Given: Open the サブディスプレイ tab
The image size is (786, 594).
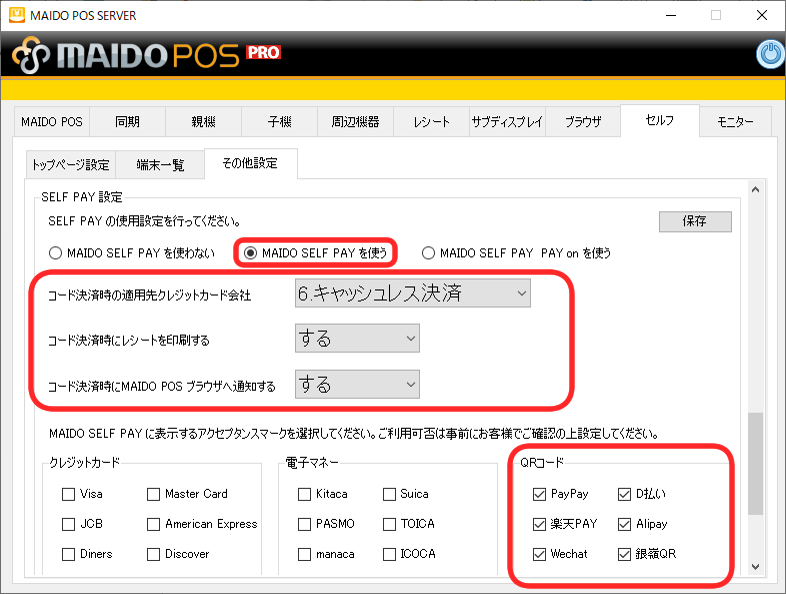Looking at the screenshot, I should click(507, 122).
